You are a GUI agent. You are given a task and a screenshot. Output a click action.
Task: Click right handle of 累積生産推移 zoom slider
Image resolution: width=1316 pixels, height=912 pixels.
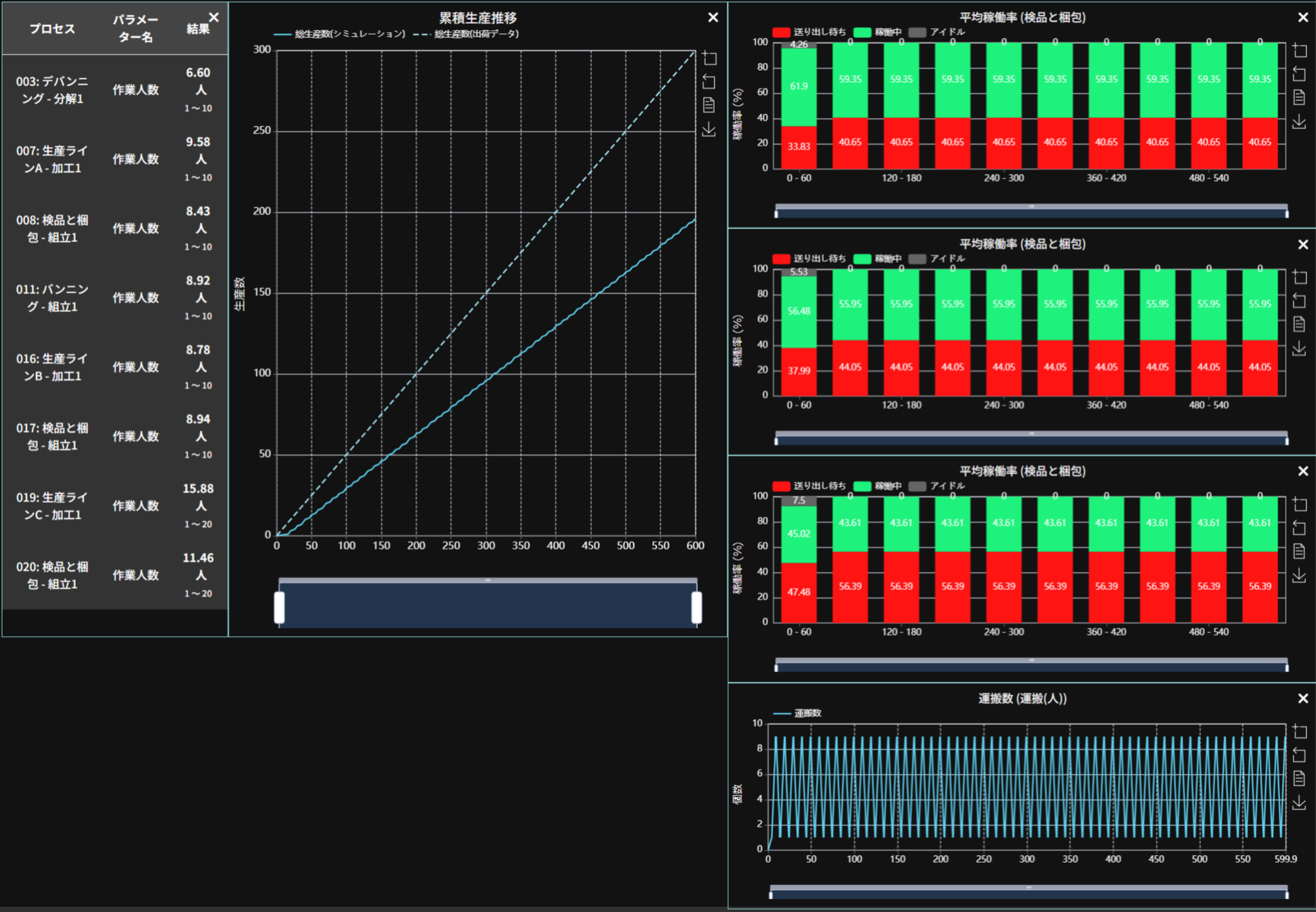click(697, 608)
